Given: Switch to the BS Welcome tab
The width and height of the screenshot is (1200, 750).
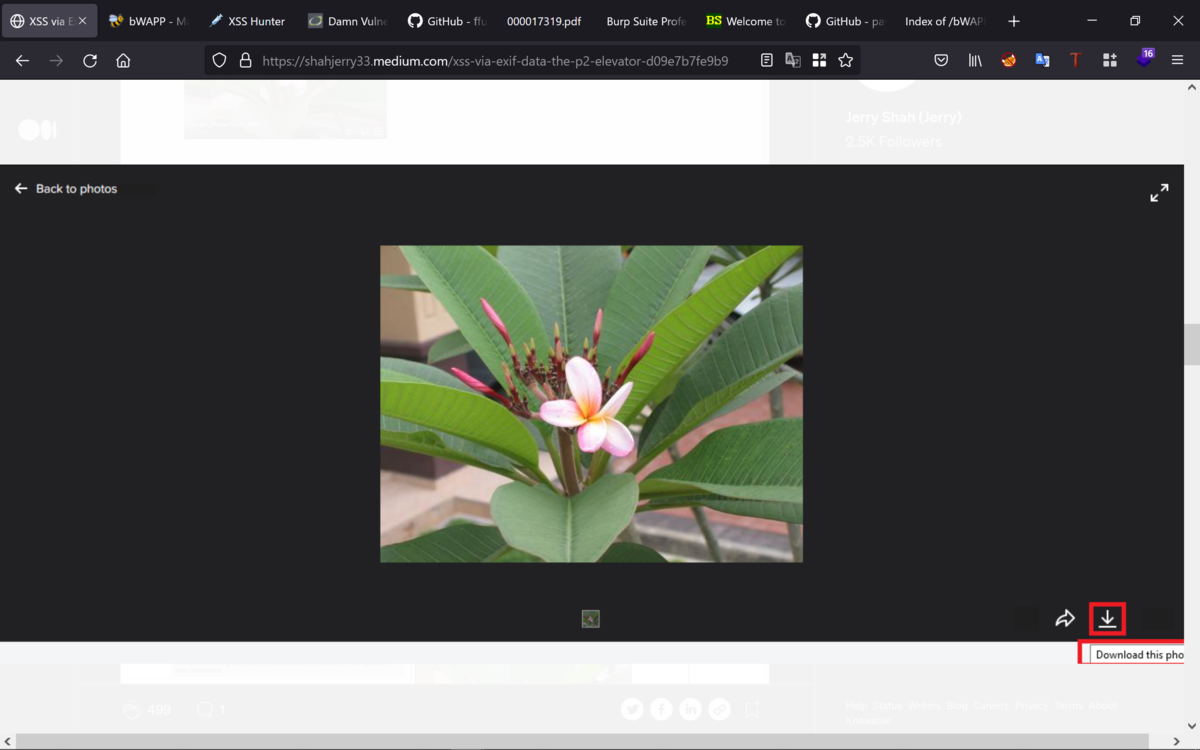Looking at the screenshot, I should (745, 21).
